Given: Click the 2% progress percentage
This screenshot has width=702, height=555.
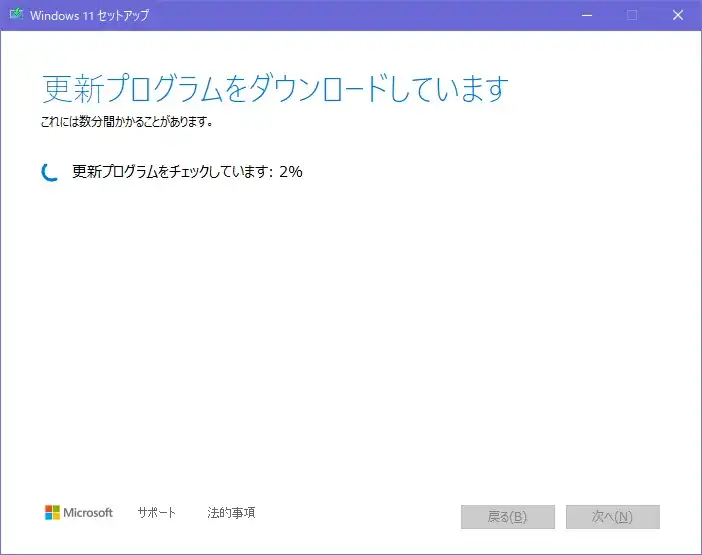Looking at the screenshot, I should click(x=291, y=171).
